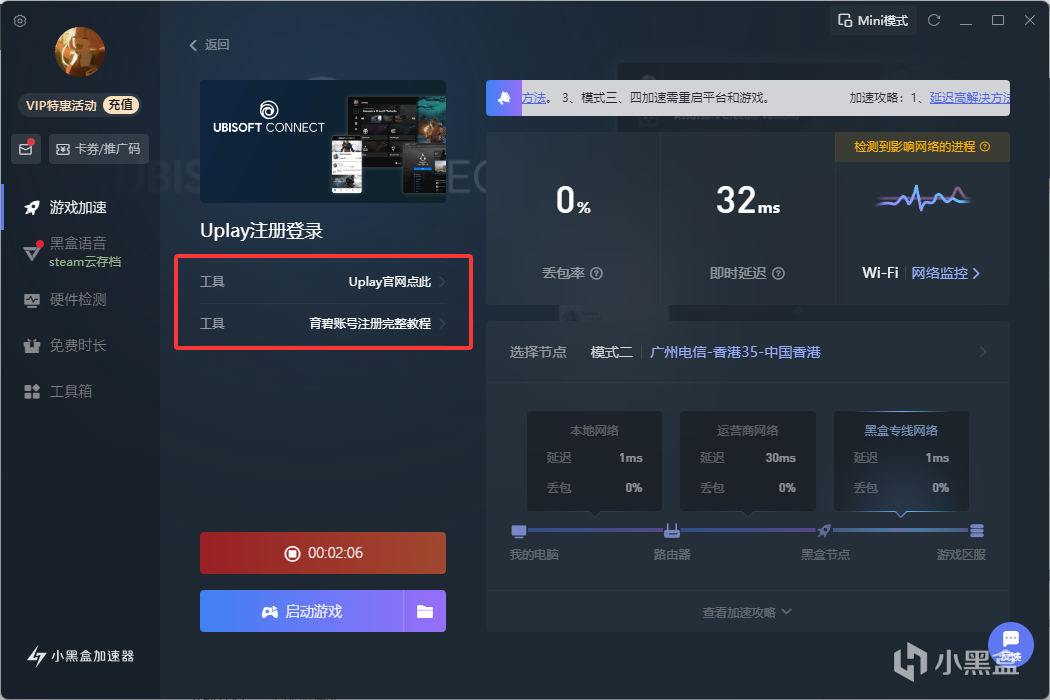The image size is (1050, 700).
Task: Click the Ubisoft Connect banner image
Action: click(323, 141)
